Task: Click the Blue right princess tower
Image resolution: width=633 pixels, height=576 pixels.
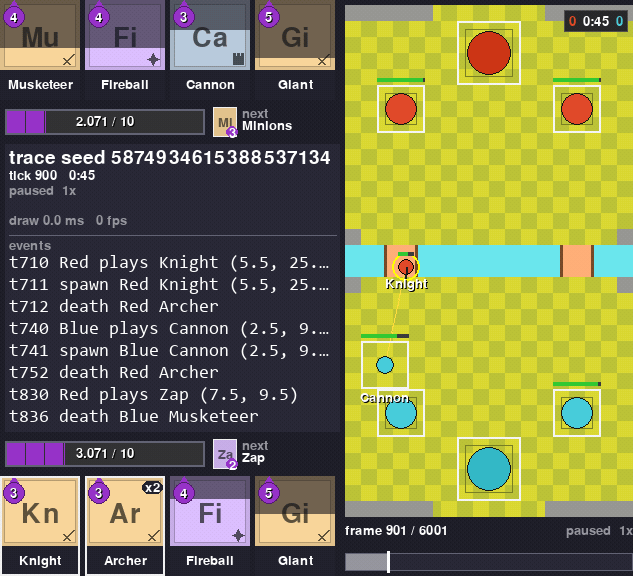Action: point(577,413)
